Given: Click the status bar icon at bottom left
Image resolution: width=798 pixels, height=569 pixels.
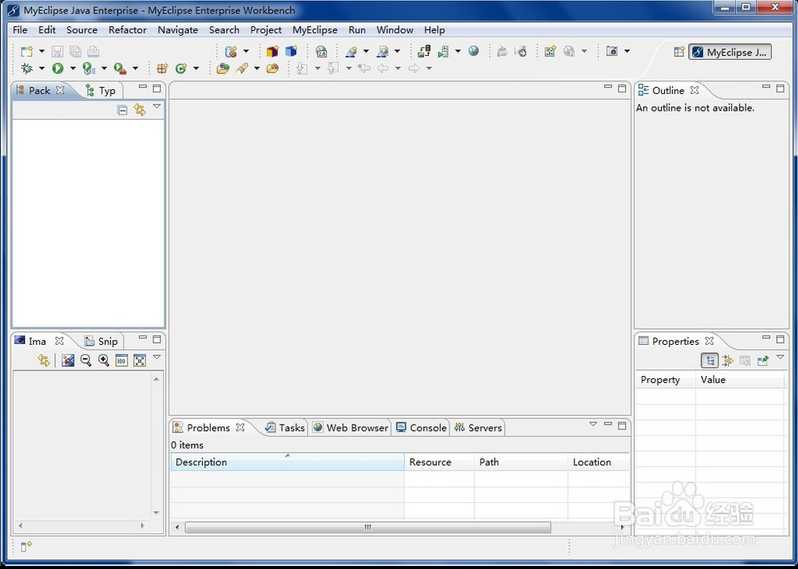Looking at the screenshot, I should pos(26,547).
